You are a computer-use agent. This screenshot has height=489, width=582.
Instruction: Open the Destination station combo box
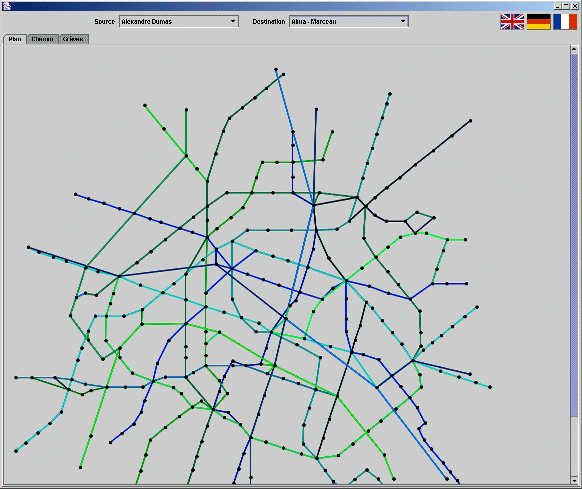[349, 21]
